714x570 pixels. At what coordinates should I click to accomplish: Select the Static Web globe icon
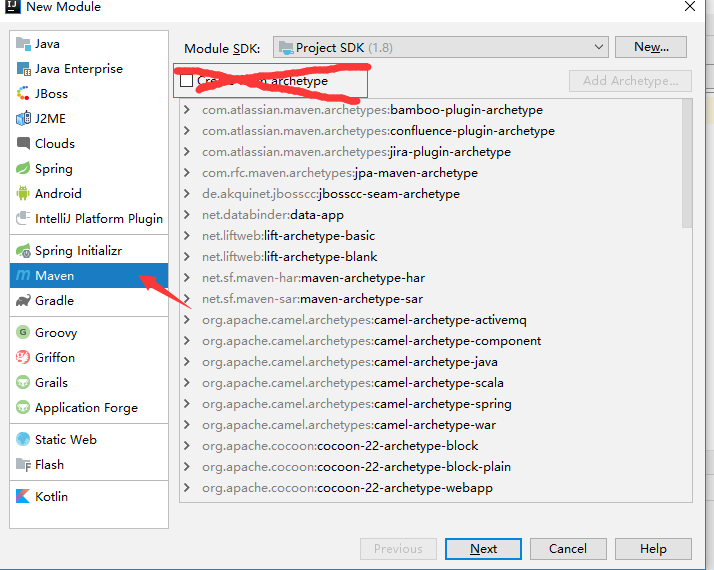pos(23,439)
